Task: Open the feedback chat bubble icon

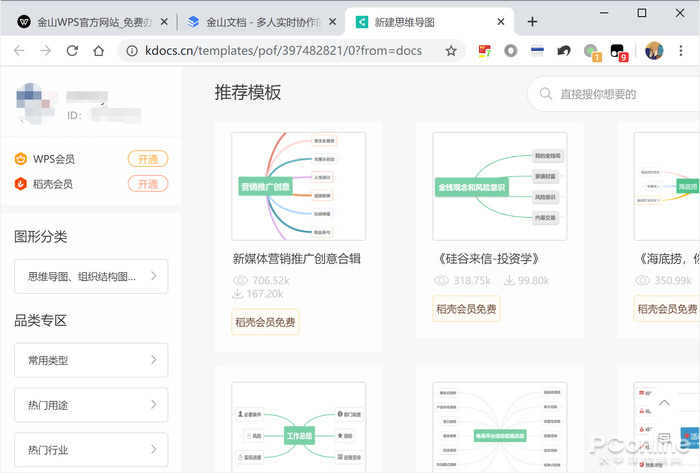Action: pyautogui.click(x=664, y=438)
